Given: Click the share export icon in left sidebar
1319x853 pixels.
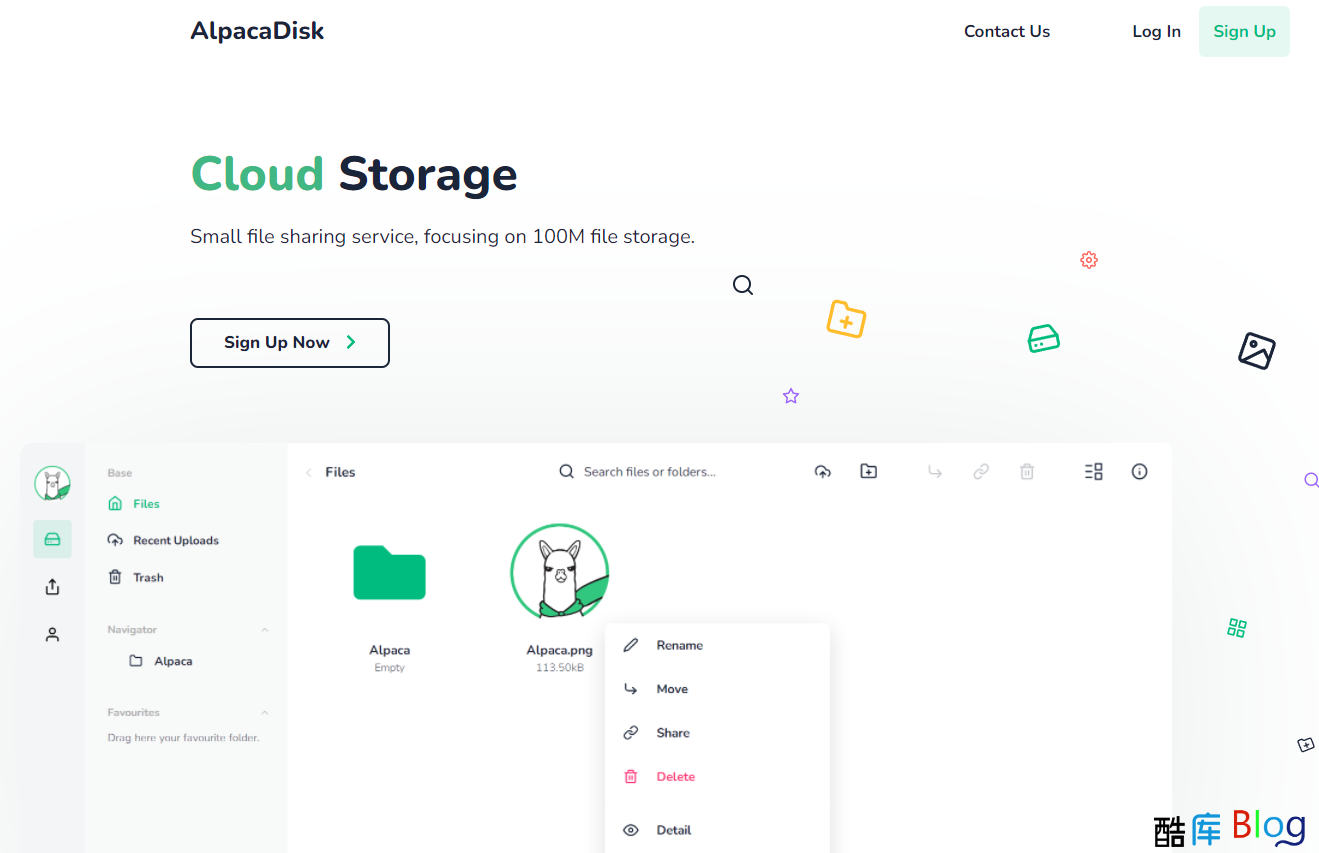Looking at the screenshot, I should pyautogui.click(x=52, y=587).
